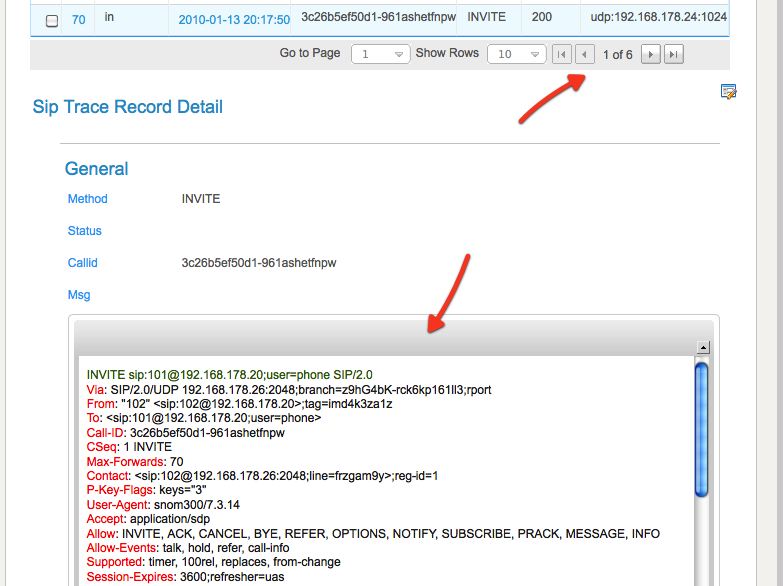Screen dimensions: 783x586
Task: Go to the next page of results
Action: tap(651, 55)
